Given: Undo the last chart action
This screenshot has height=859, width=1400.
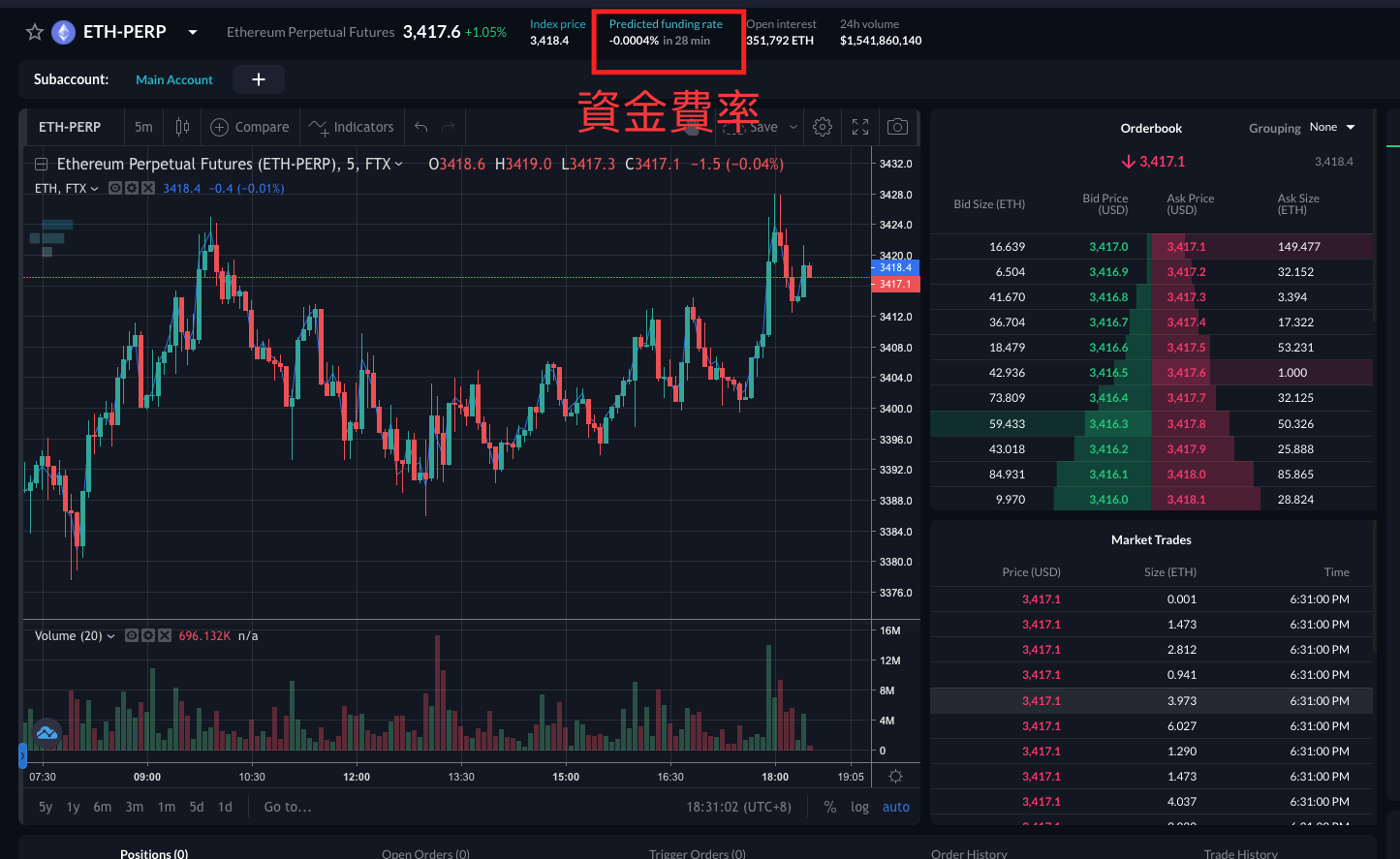Looking at the screenshot, I should click(420, 127).
